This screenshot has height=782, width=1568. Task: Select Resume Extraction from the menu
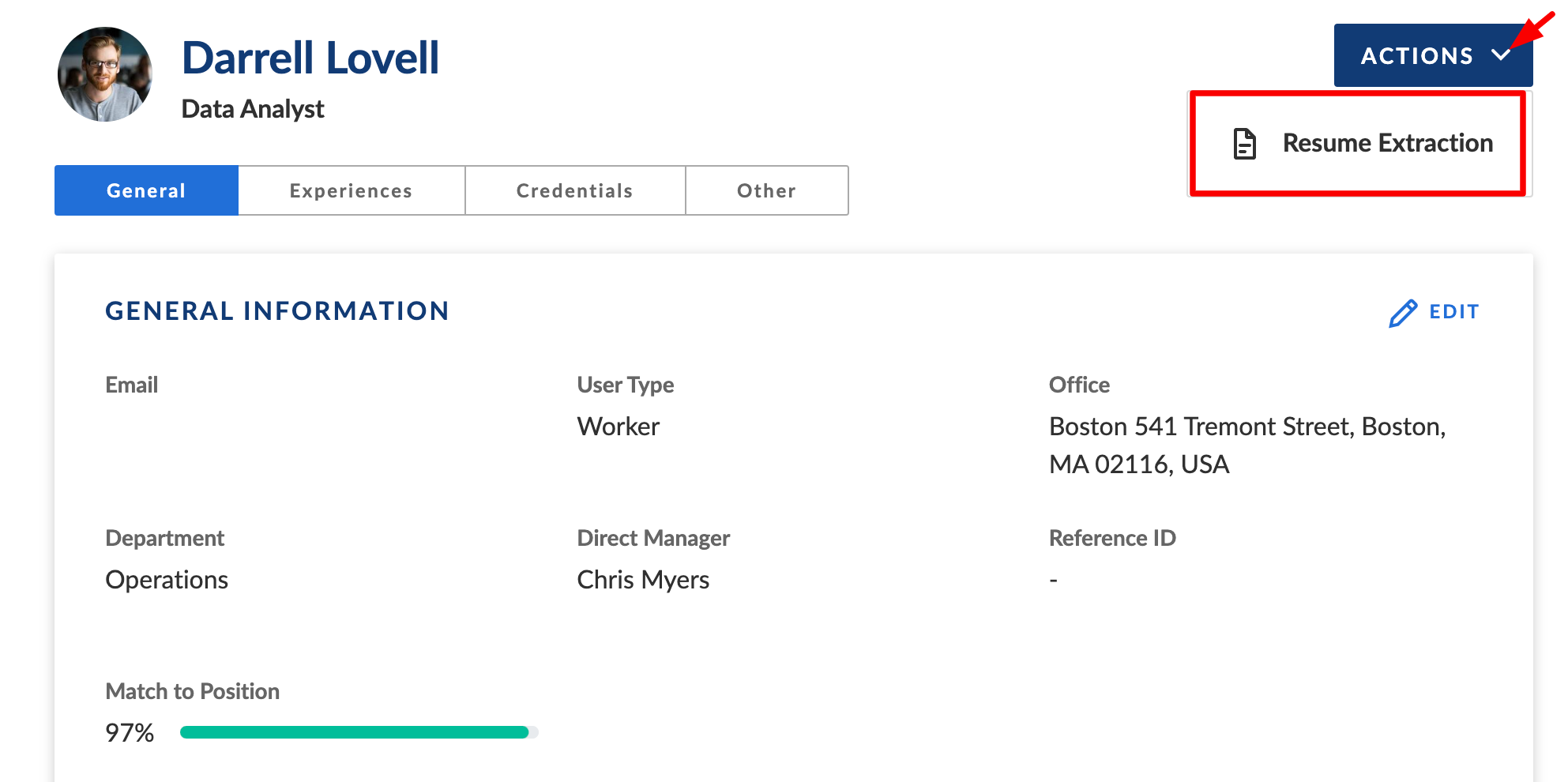(x=1359, y=144)
